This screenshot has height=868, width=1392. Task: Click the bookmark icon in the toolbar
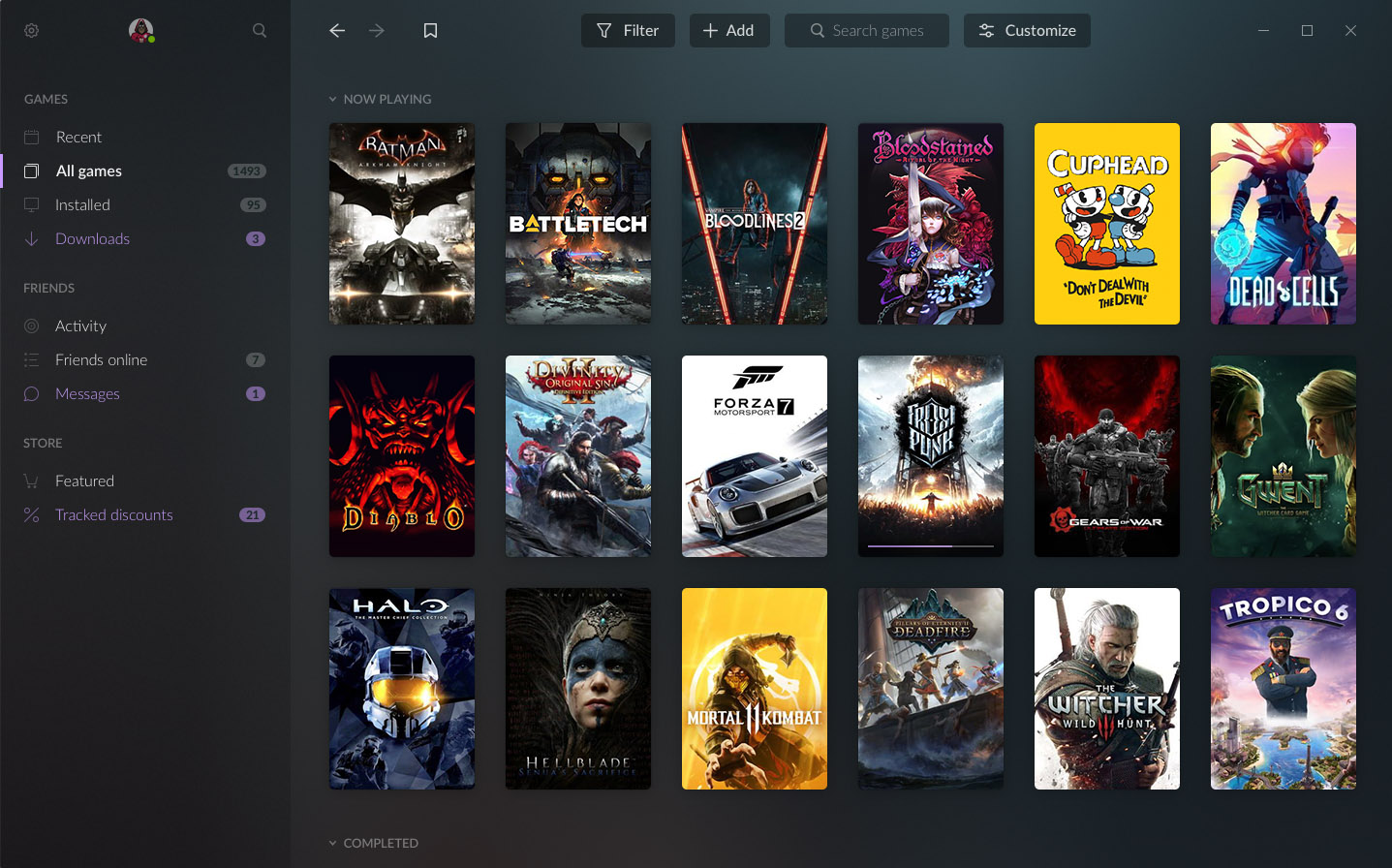click(x=429, y=30)
